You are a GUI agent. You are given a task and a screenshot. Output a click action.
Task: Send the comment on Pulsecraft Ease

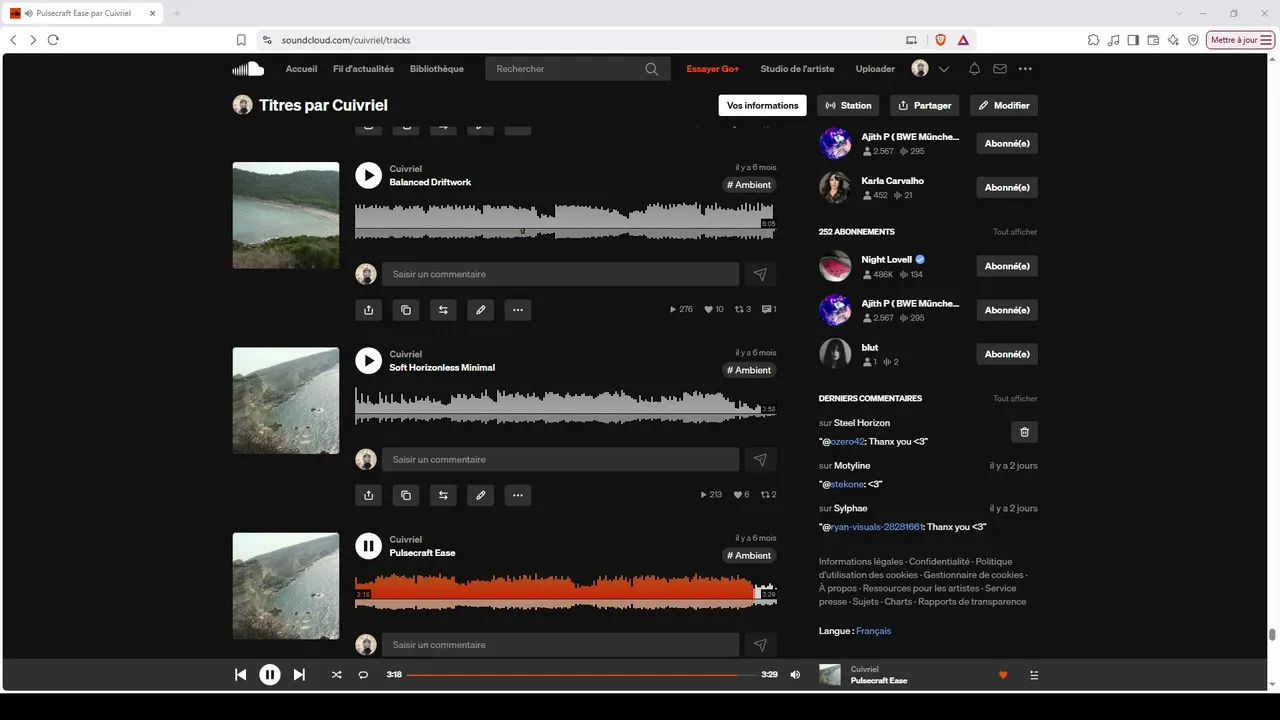pyautogui.click(x=760, y=645)
